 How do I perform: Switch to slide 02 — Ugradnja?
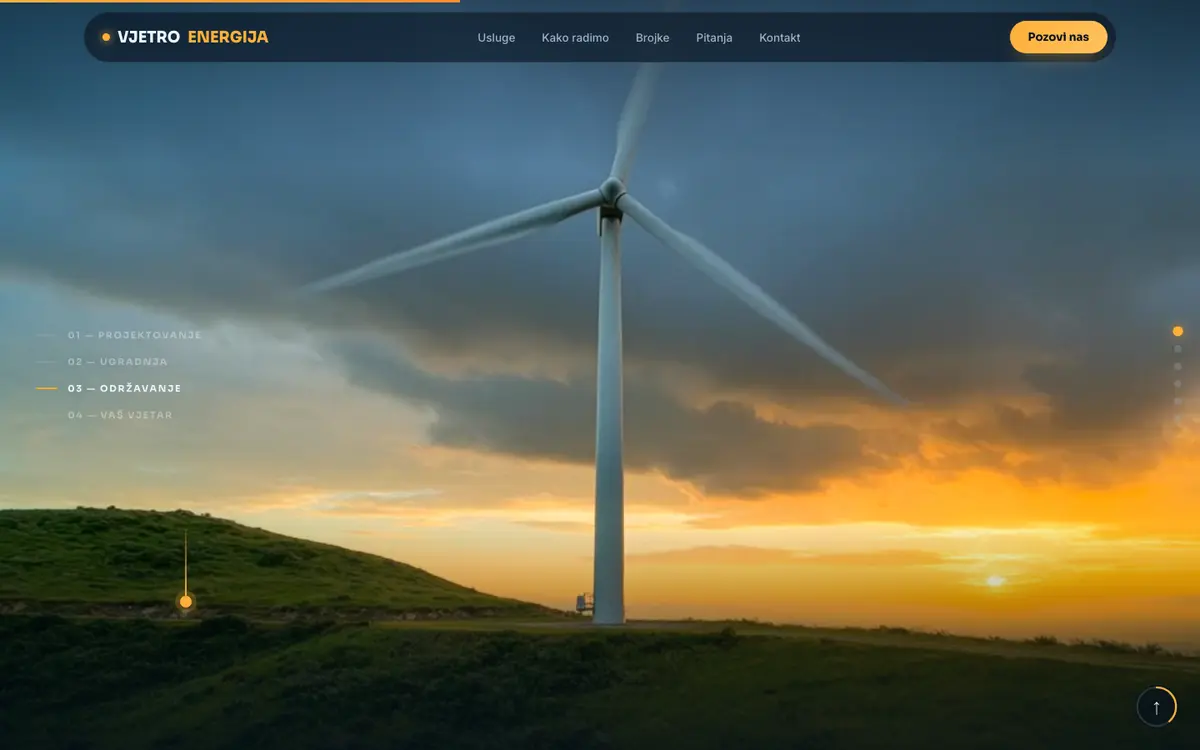pos(102,362)
